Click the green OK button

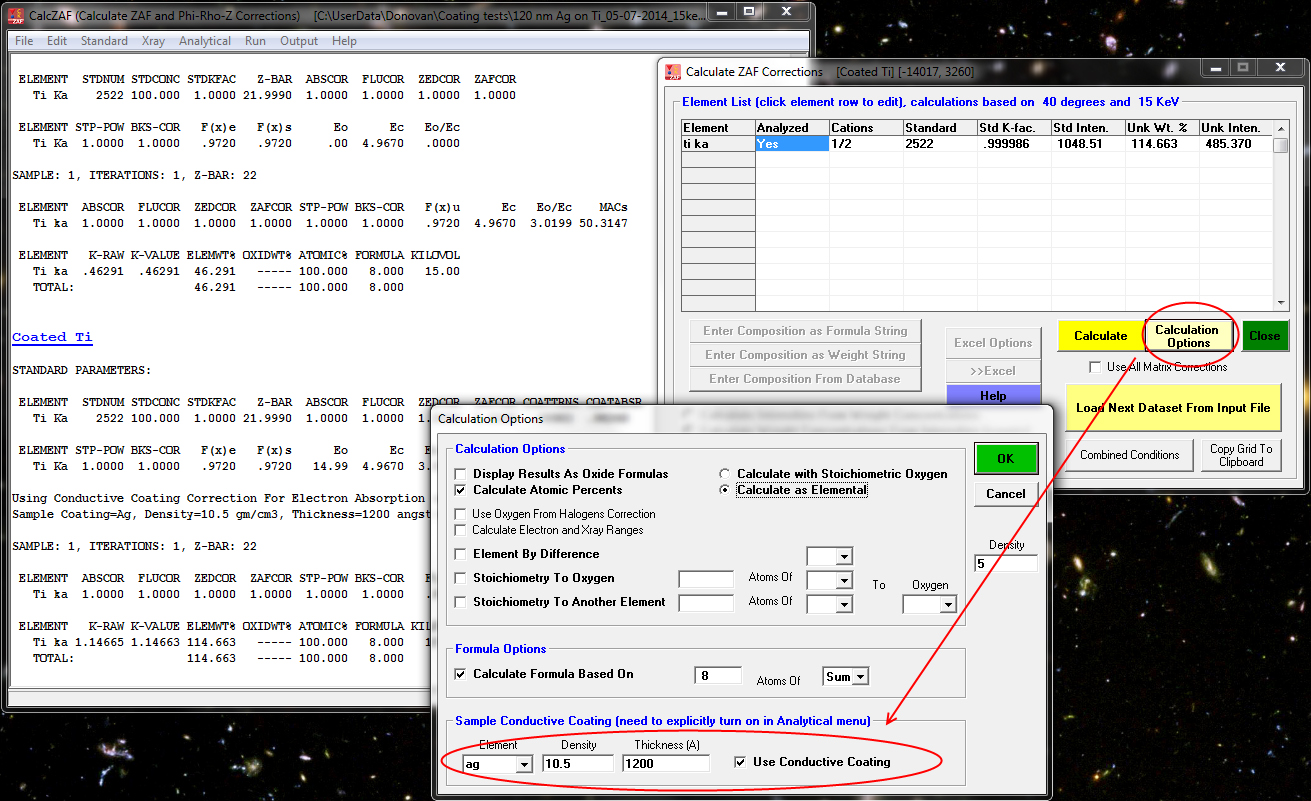[x=1005, y=459]
